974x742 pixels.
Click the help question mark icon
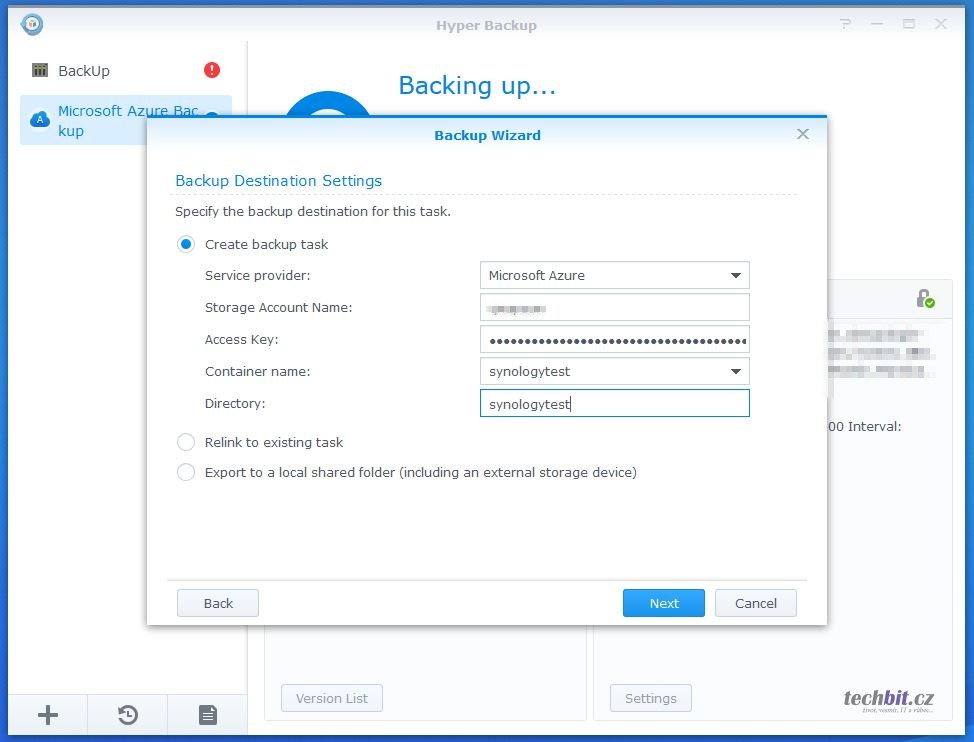[846, 24]
